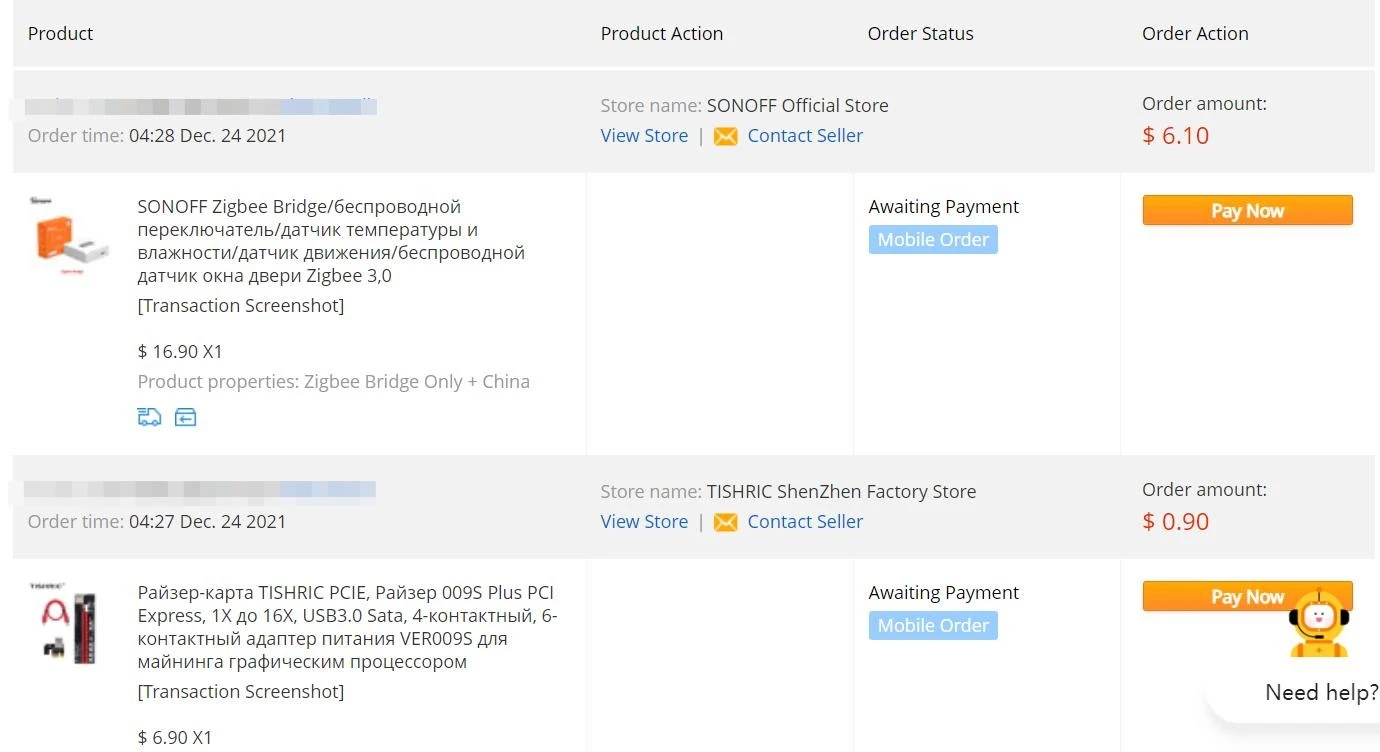This screenshot has height=752, width=1380.
Task: Click the Mobile Order badge on TISHRIC order
Action: tap(933, 626)
